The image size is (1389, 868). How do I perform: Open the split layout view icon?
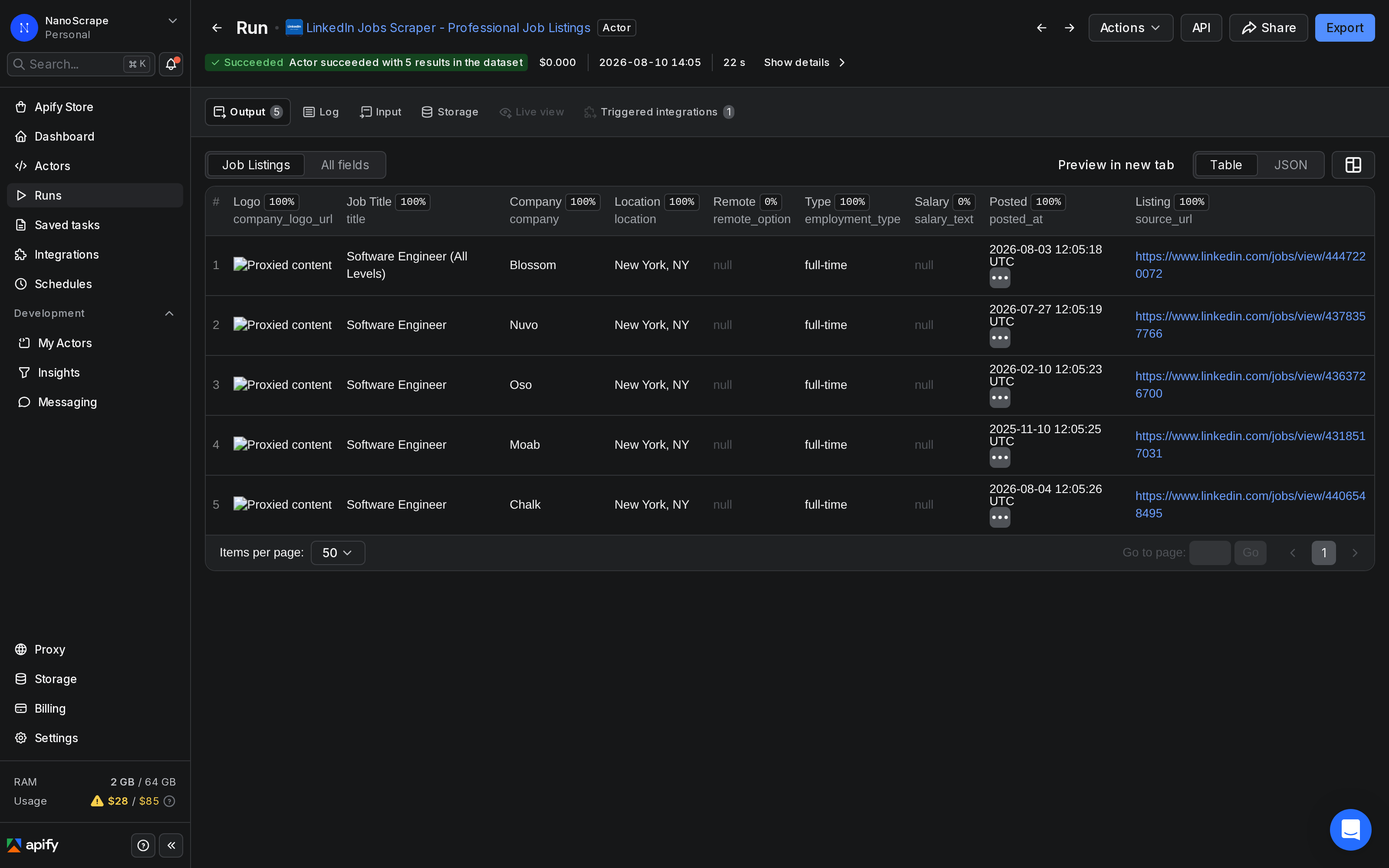(x=1353, y=165)
